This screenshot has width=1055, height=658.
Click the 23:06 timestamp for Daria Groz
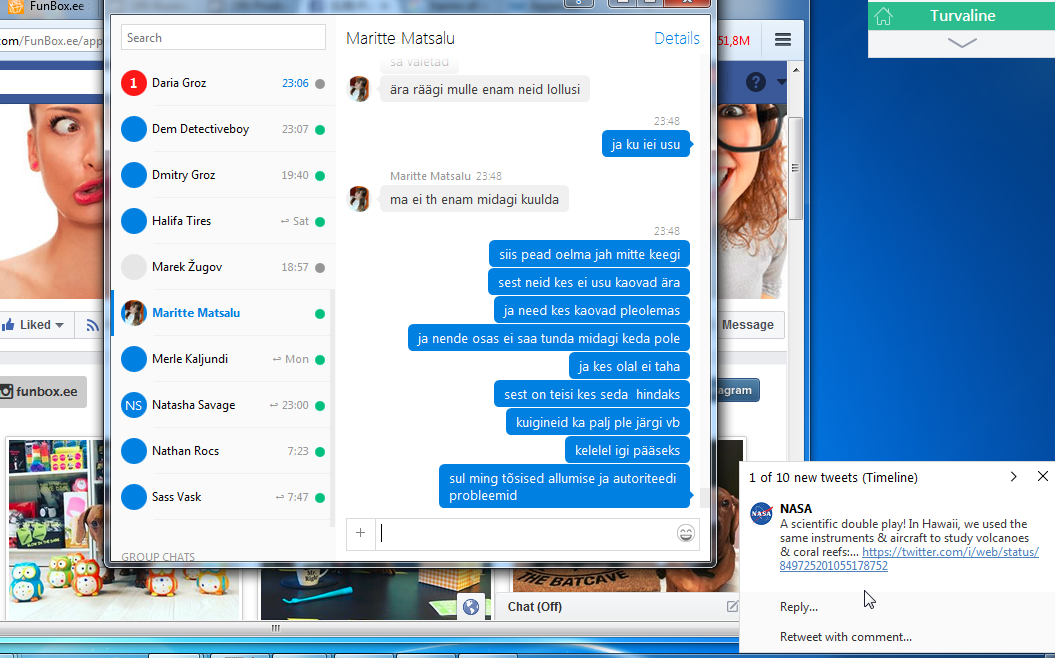pyautogui.click(x=295, y=83)
